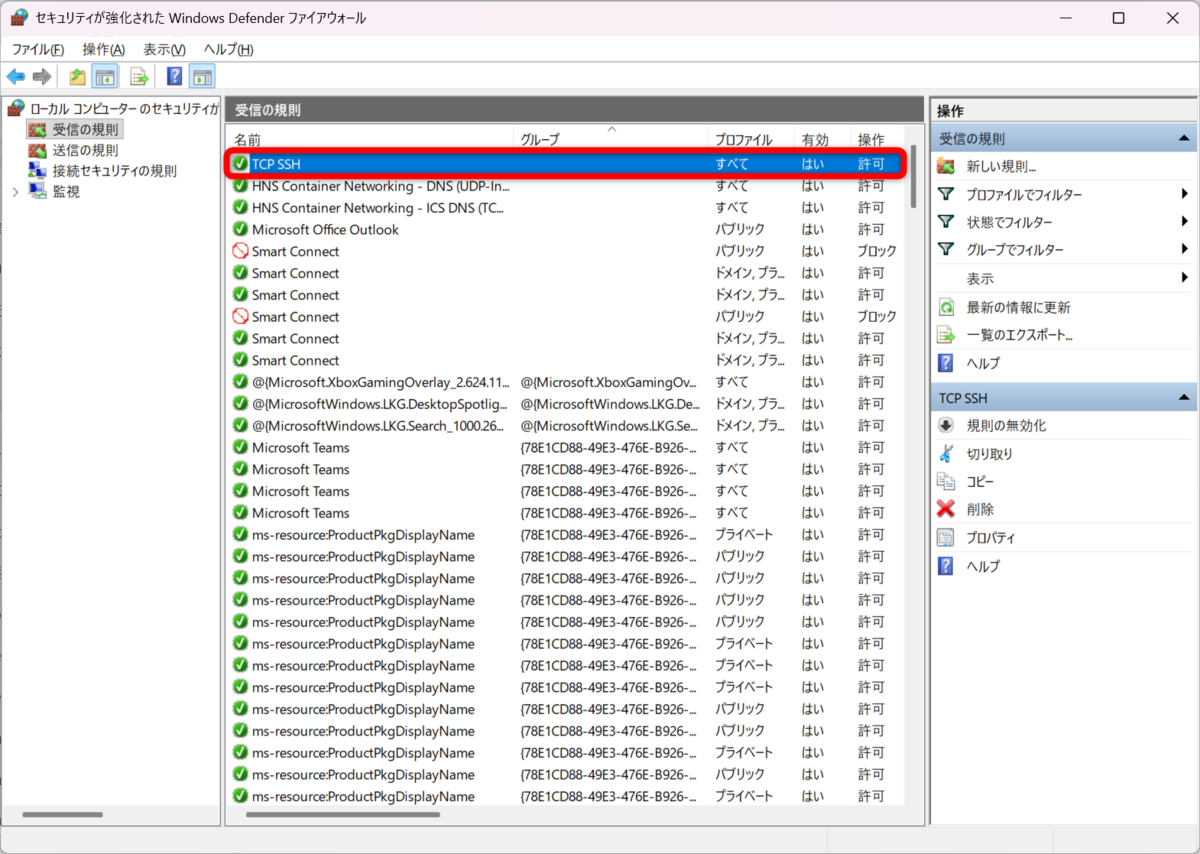Open the 表示(V) menu
The width and height of the screenshot is (1200, 854).
point(164,49)
